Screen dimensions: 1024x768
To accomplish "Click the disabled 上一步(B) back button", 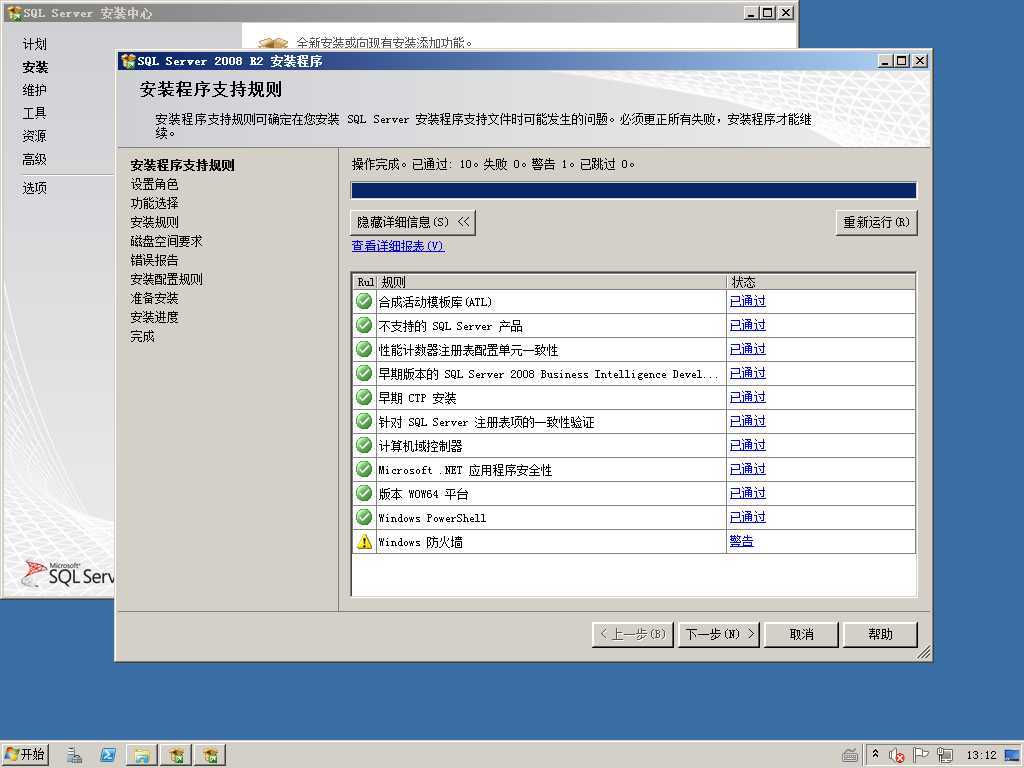I will click(632, 634).
